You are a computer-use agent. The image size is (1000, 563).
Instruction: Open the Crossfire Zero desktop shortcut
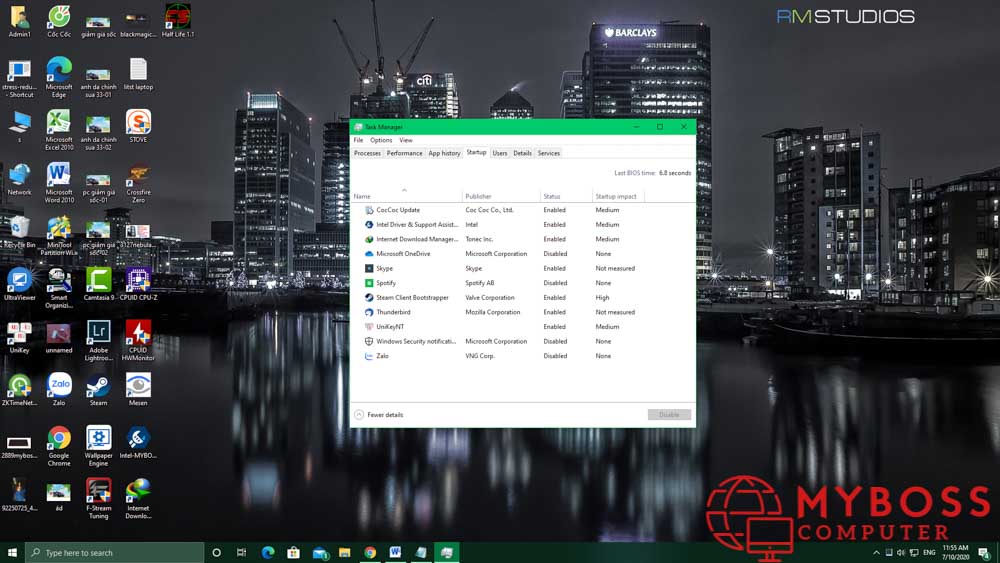coord(138,183)
